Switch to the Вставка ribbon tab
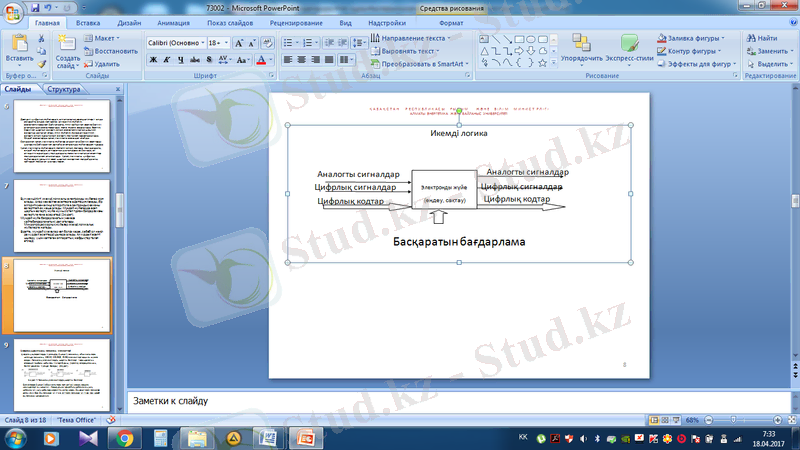The width and height of the screenshot is (800, 450). [x=87, y=21]
